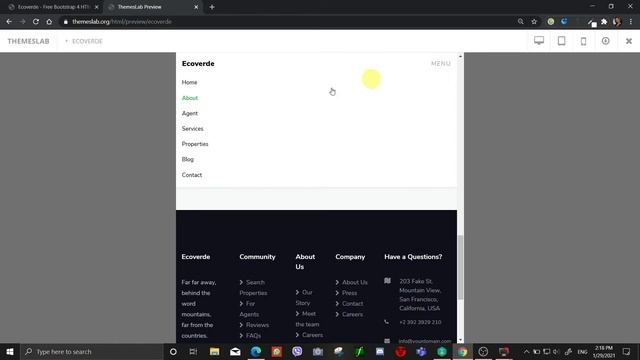This screenshot has height=360, width=640.
Task: Open File Explorer from taskbar
Action: point(214,351)
